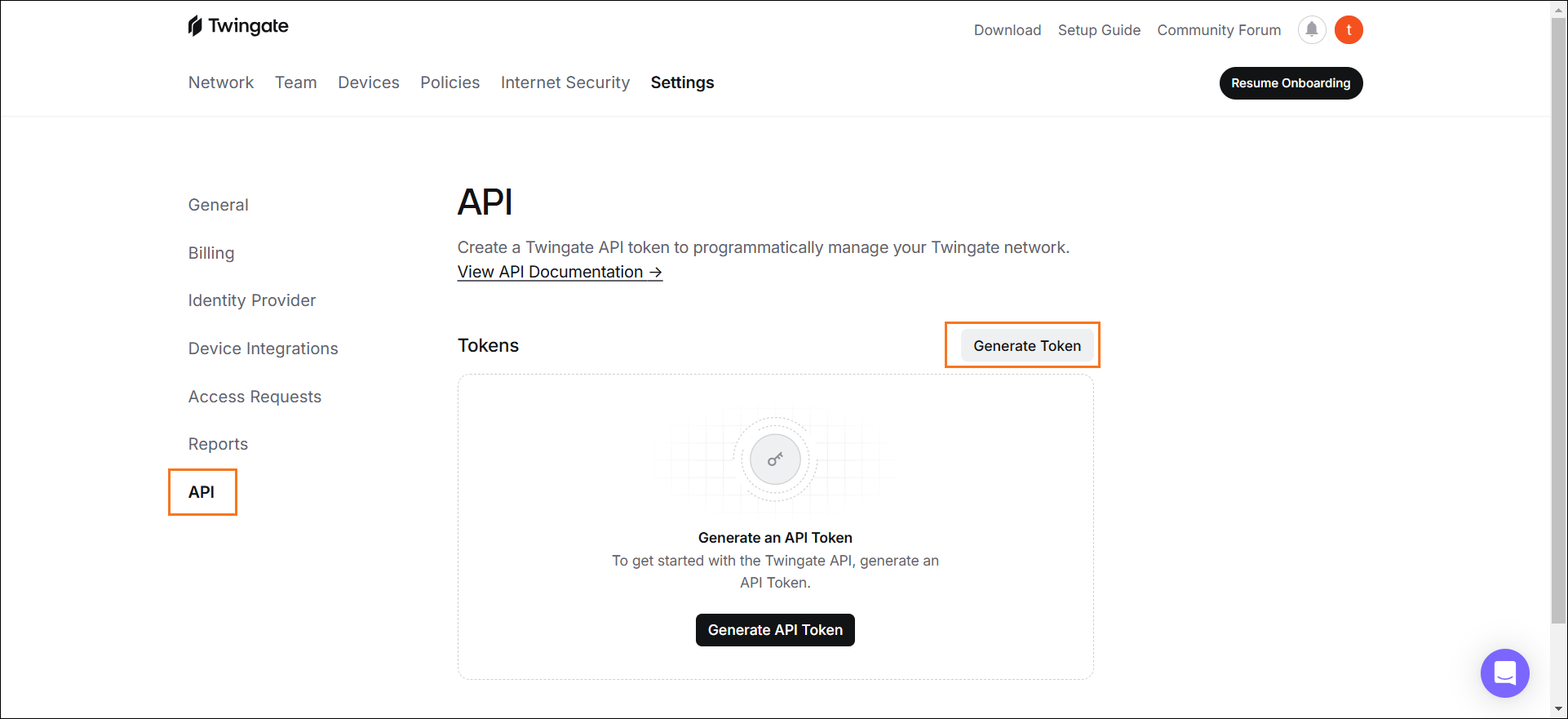The width and height of the screenshot is (1568, 719).
Task: Click the scrollbar down arrow
Action: (1558, 710)
